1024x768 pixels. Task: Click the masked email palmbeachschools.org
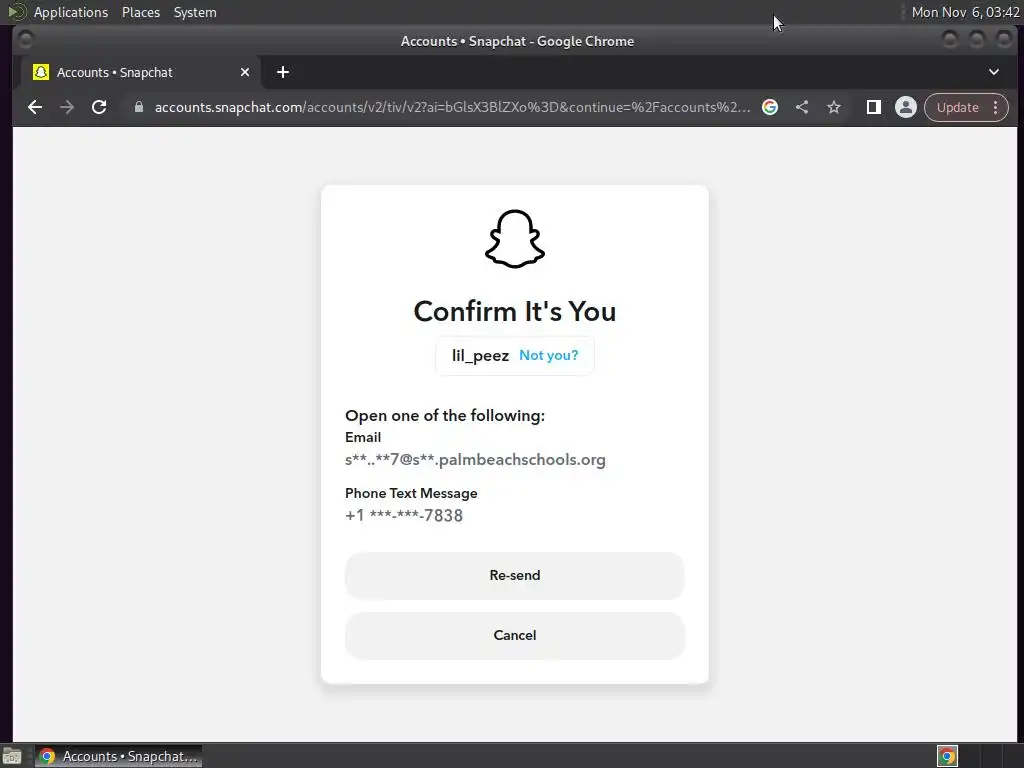tap(475, 460)
